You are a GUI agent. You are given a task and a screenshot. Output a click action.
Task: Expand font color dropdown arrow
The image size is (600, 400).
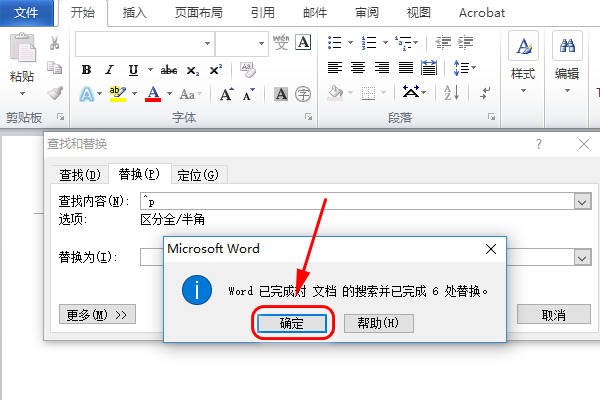(x=170, y=93)
